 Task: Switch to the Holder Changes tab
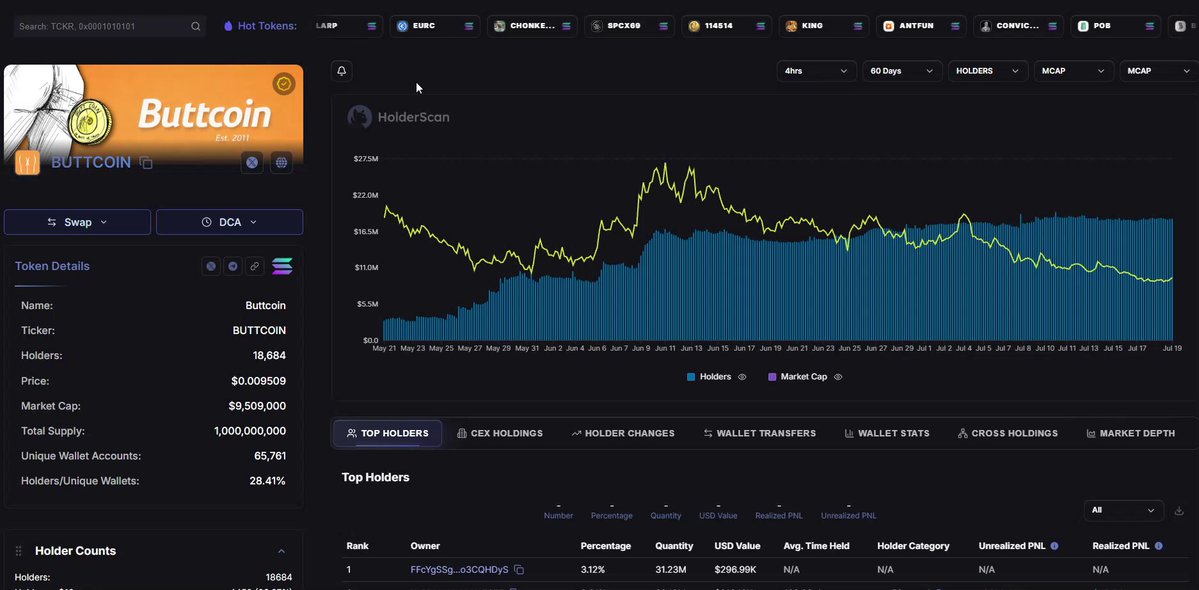pyautogui.click(x=623, y=433)
